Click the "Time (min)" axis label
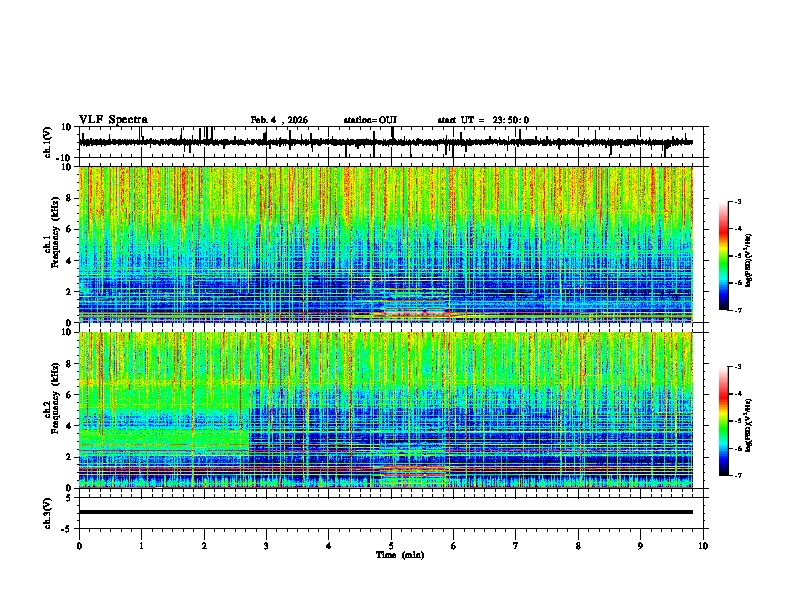792x612 pixels. click(400, 555)
